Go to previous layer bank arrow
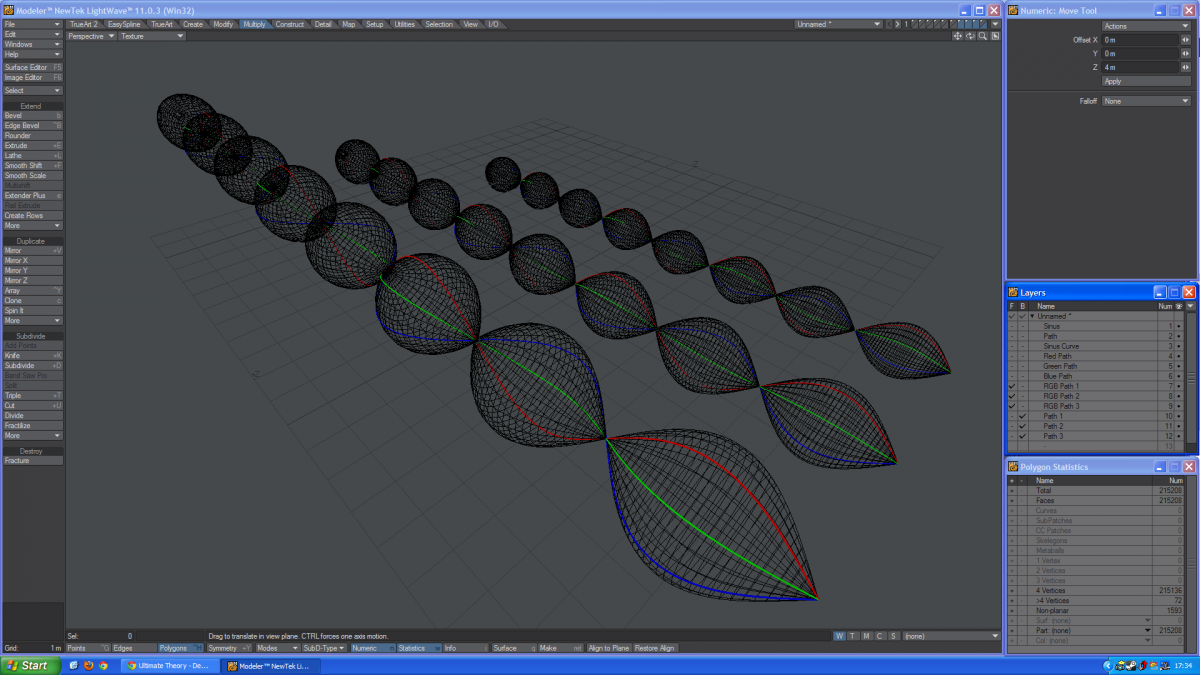Image resolution: width=1200 pixels, height=675 pixels. pyautogui.click(x=889, y=24)
